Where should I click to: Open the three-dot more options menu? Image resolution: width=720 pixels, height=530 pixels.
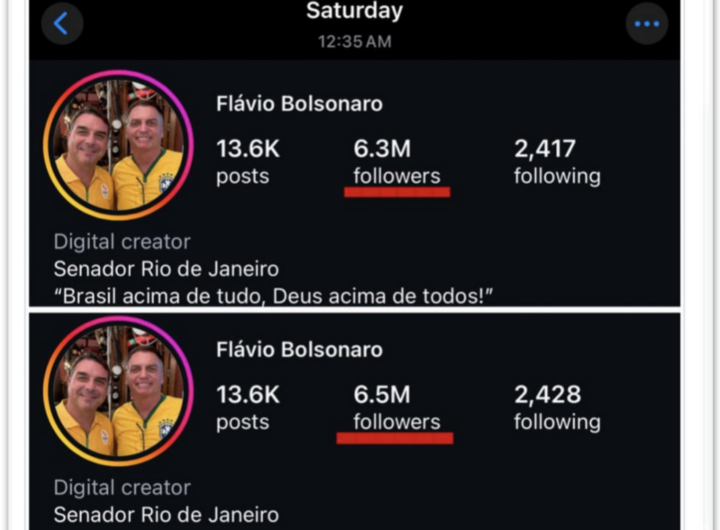click(x=646, y=23)
